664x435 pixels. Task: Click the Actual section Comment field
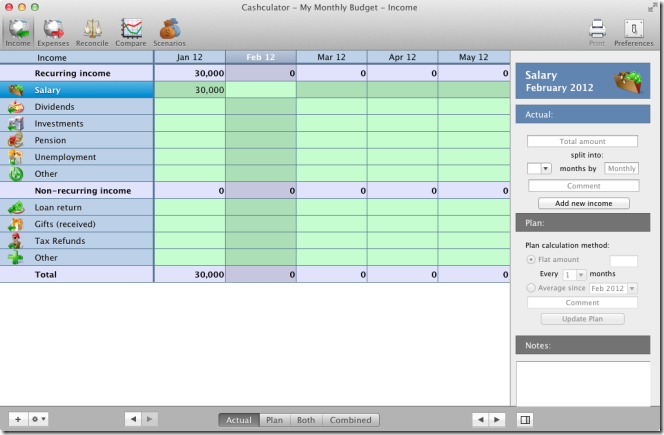pyautogui.click(x=584, y=186)
